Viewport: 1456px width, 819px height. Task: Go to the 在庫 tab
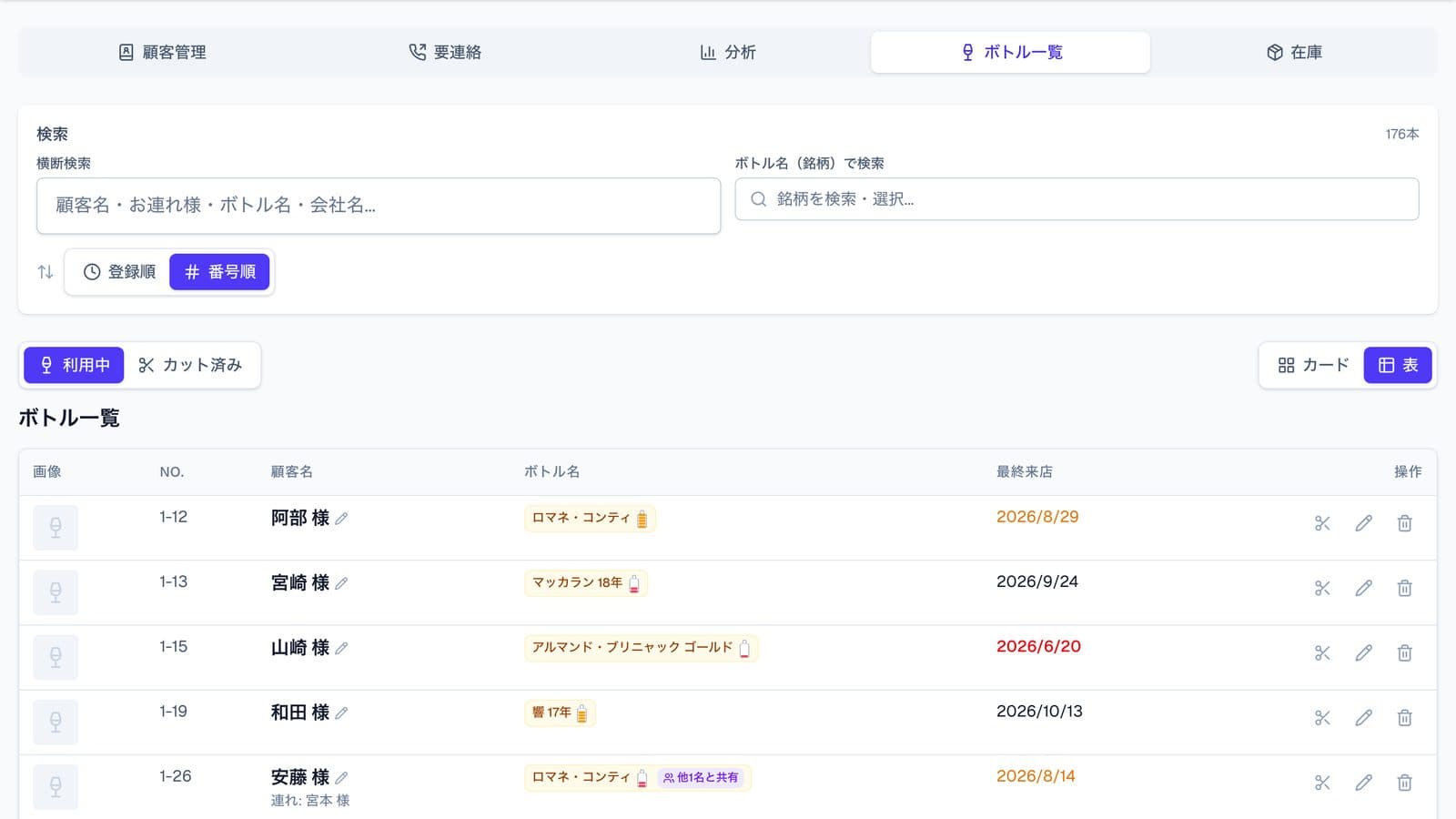click(x=1293, y=53)
